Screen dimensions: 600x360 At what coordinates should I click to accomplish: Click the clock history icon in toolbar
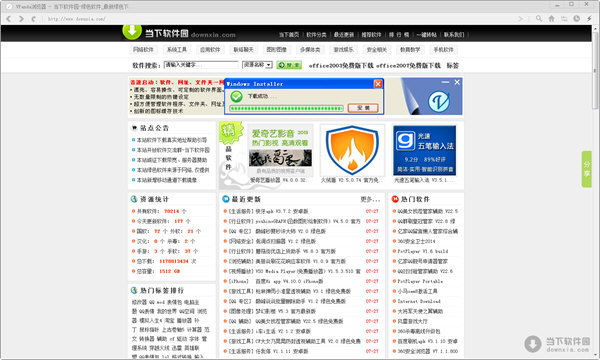pyautogui.click(x=577, y=18)
